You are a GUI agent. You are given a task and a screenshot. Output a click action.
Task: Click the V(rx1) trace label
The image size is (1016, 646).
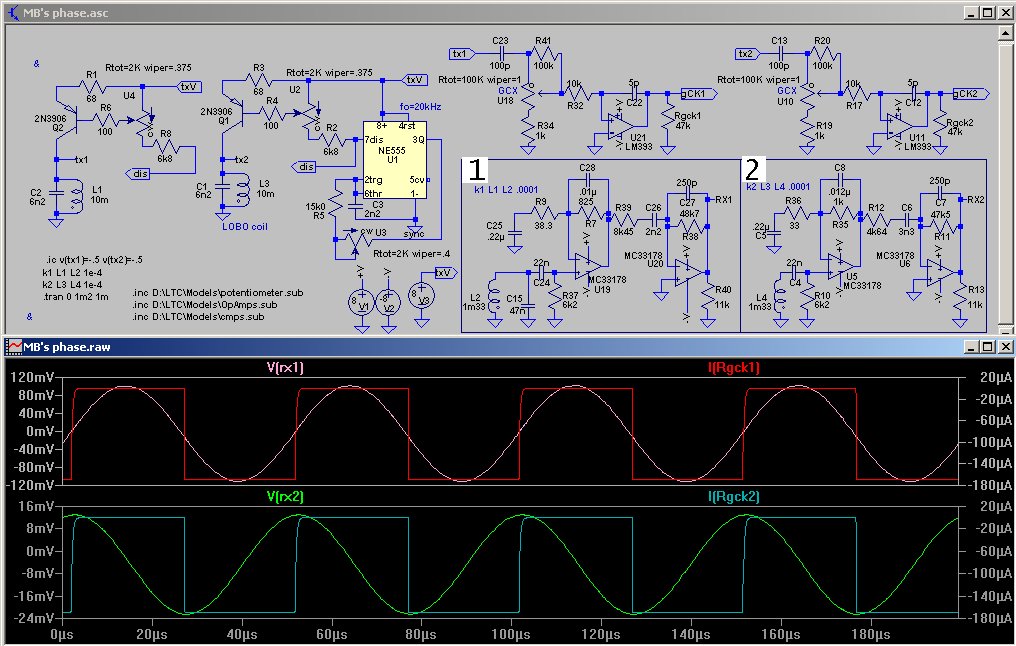pyautogui.click(x=286, y=368)
